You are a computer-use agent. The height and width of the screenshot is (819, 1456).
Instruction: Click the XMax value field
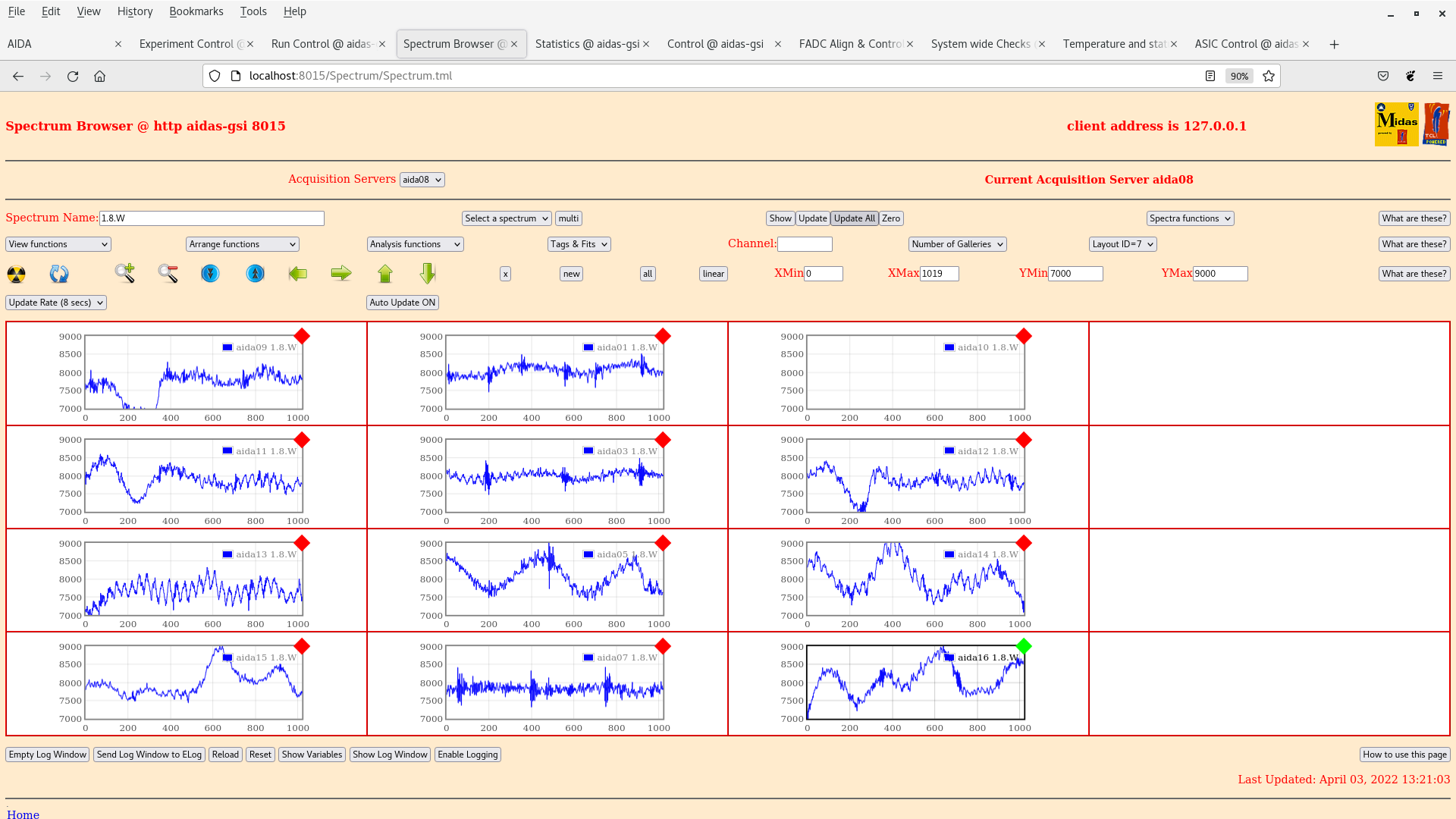click(x=940, y=274)
